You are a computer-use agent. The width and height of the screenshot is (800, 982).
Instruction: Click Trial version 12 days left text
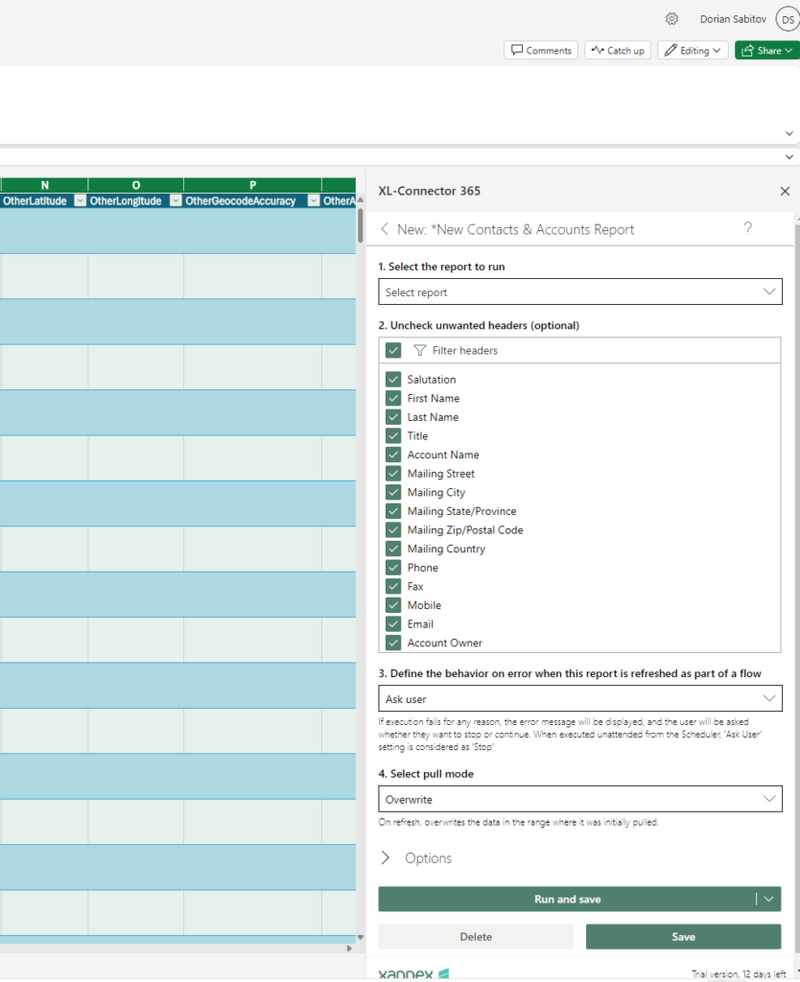739,974
